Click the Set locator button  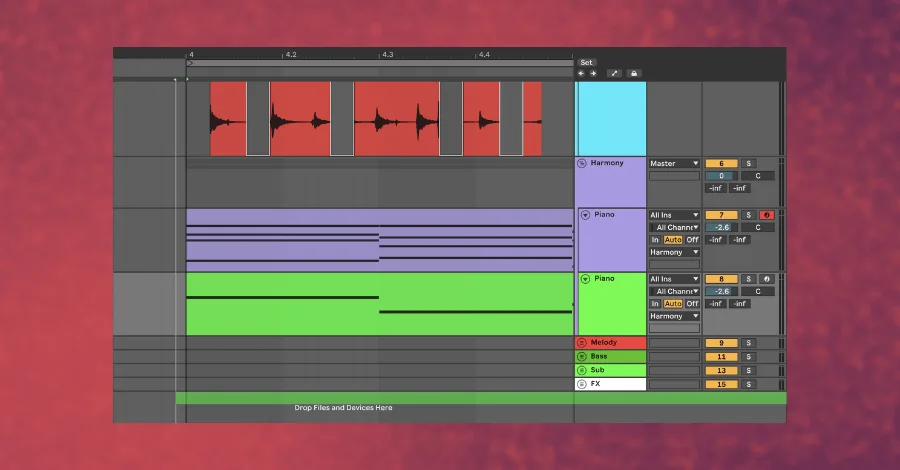pyautogui.click(x=586, y=63)
